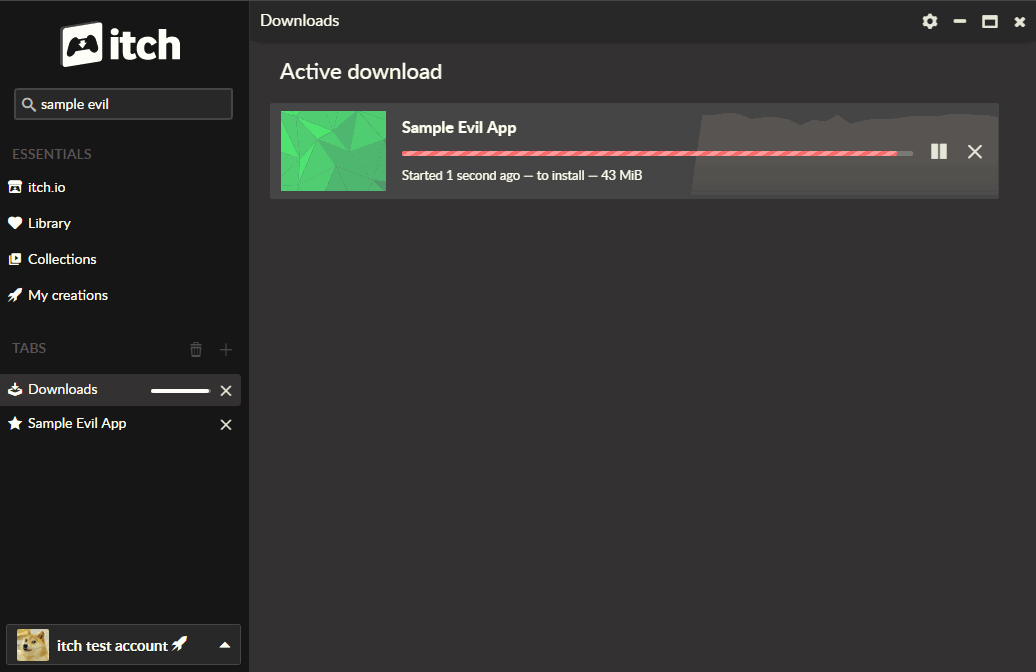Switch to the Sample Evil App tab
The width and height of the screenshot is (1036, 672).
pyautogui.click(x=77, y=423)
